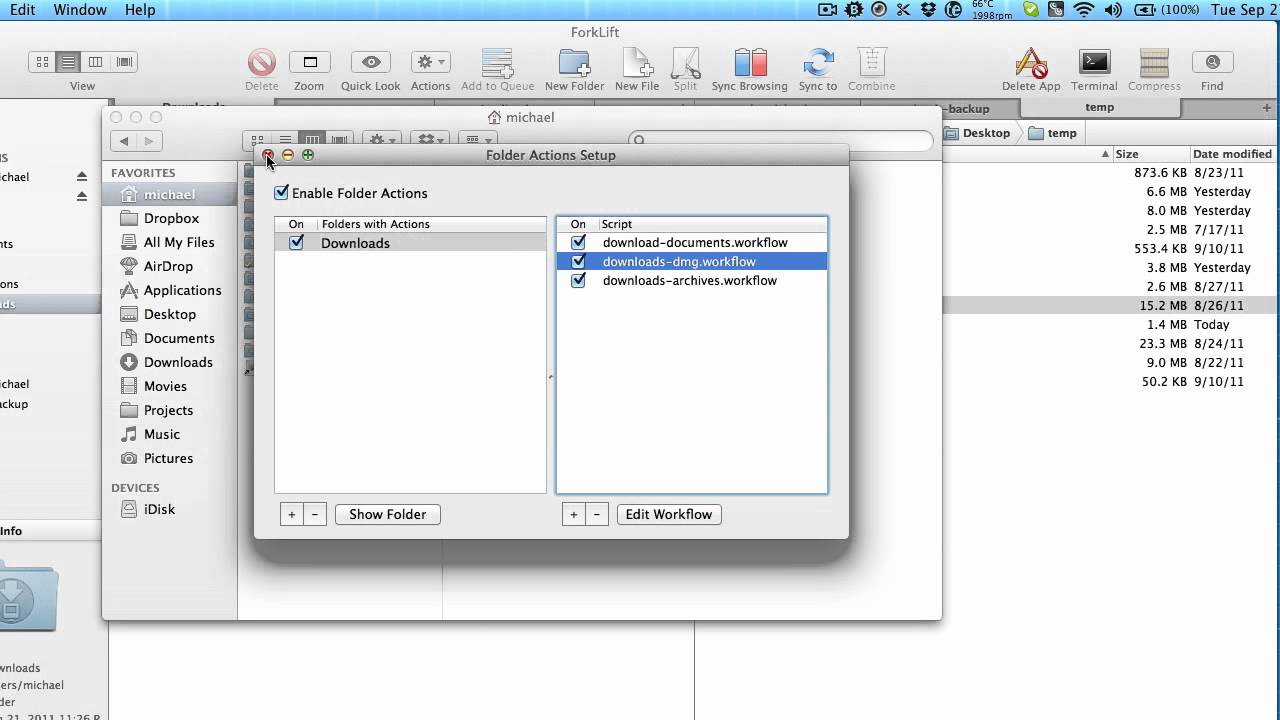The image size is (1280, 720).
Task: Click the Wi-Fi icon in the menu bar
Action: (x=1084, y=10)
